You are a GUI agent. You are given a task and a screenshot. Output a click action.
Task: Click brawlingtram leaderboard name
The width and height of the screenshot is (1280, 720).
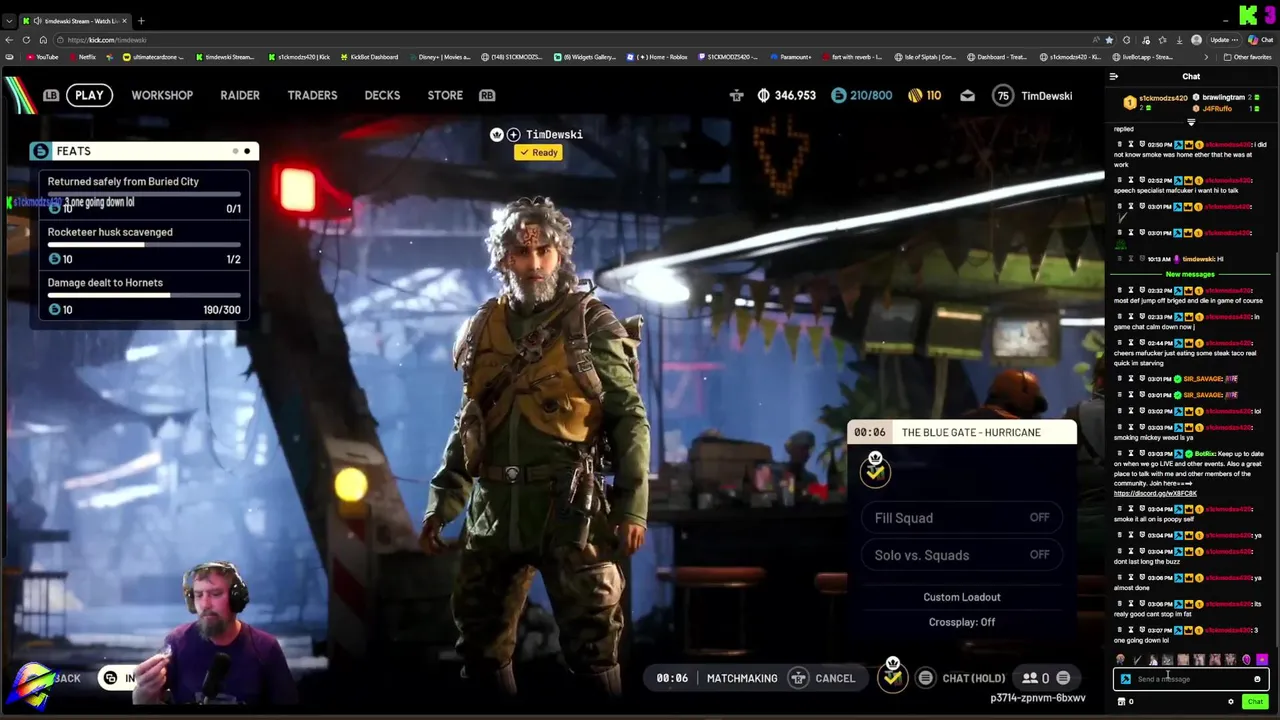[1223, 98]
